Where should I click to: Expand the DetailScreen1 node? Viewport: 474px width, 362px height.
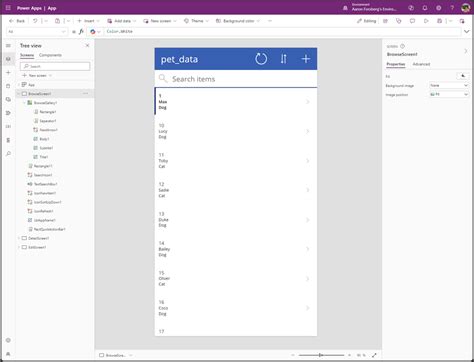tap(19, 238)
